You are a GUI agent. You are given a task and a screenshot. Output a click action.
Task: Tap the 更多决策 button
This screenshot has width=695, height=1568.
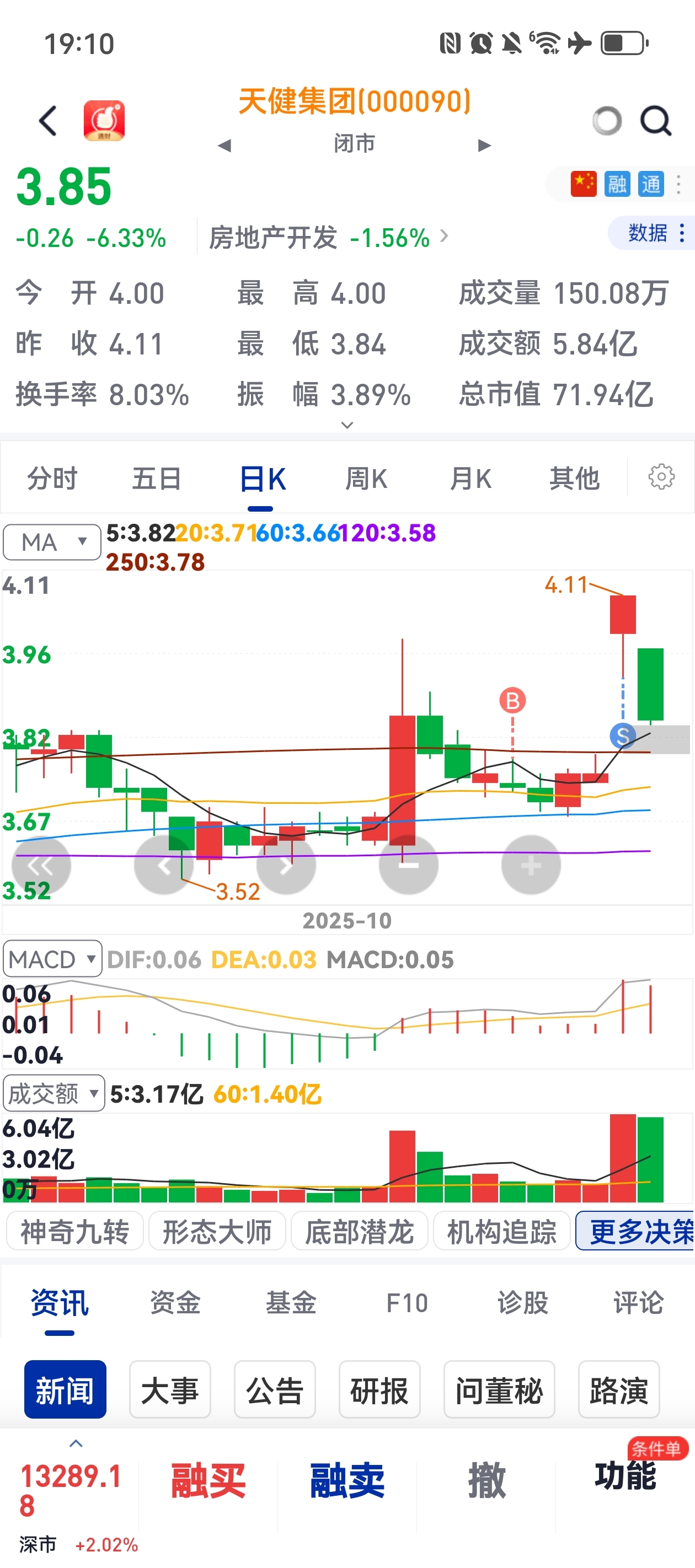pos(635,1231)
